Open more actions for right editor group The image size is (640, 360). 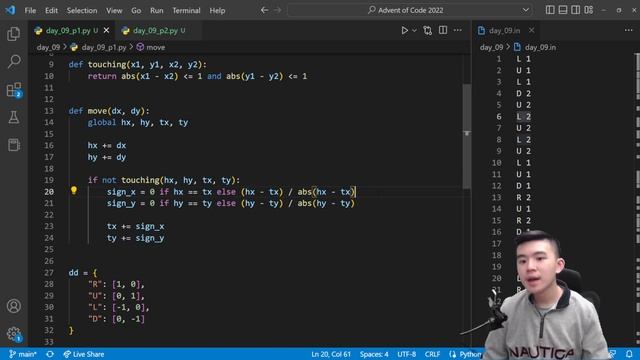coord(629,30)
